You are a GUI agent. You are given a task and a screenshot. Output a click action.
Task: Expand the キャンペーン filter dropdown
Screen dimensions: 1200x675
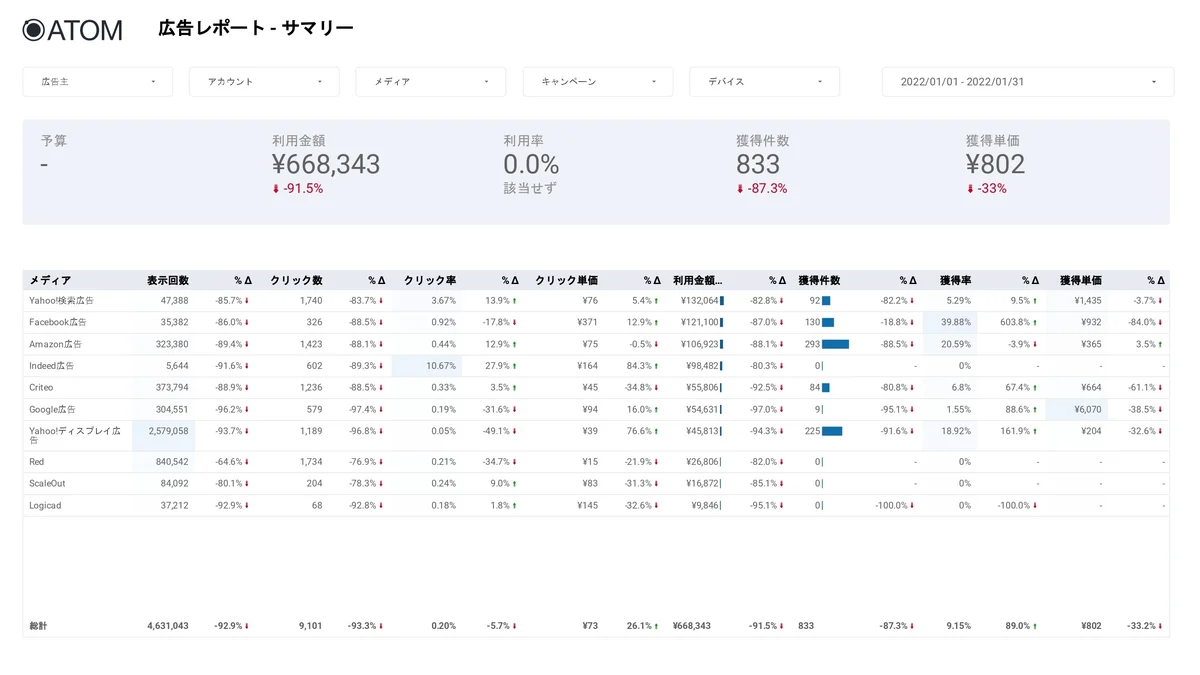click(597, 82)
